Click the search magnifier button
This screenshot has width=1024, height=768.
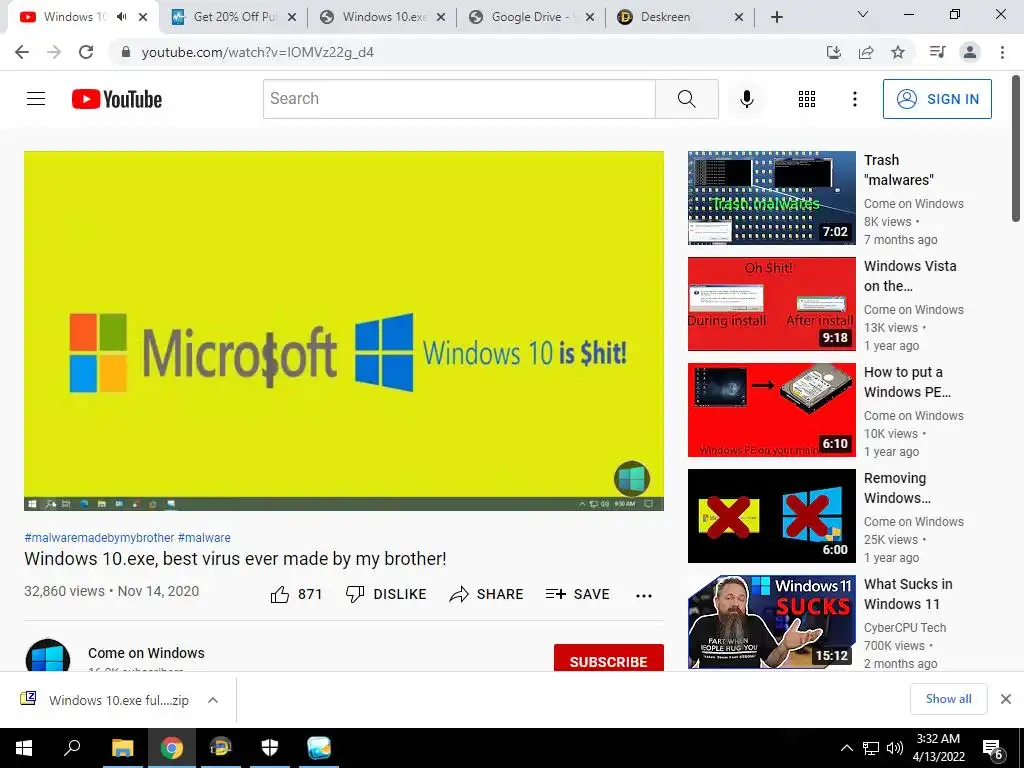tap(686, 99)
